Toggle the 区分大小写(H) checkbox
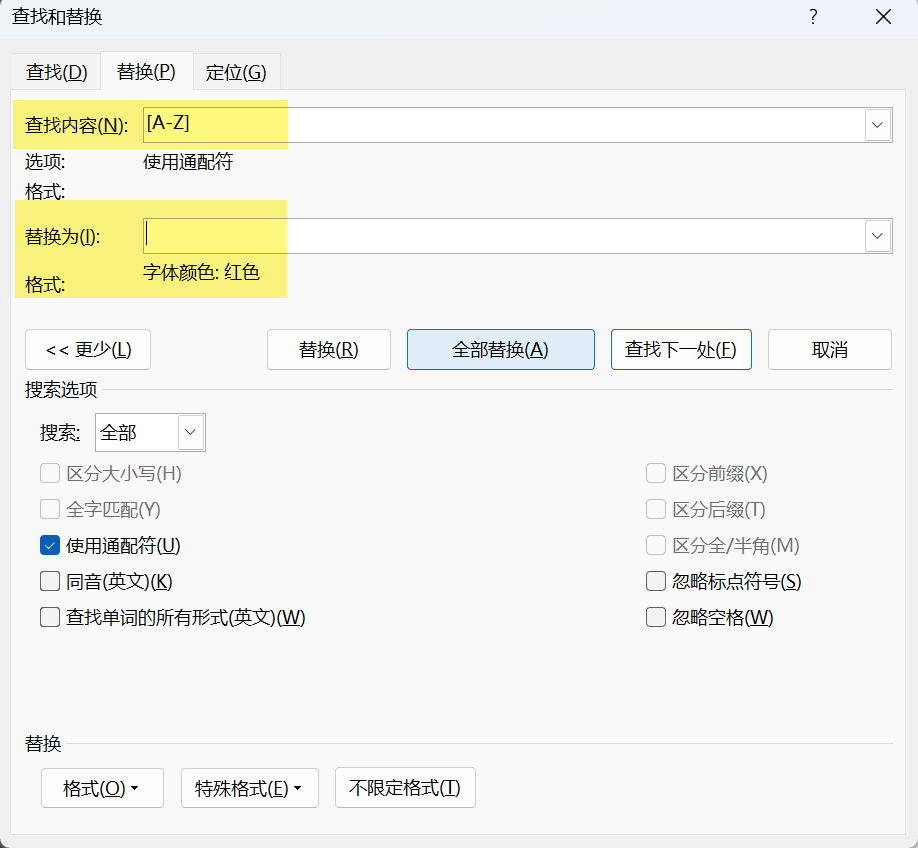 click(50, 473)
